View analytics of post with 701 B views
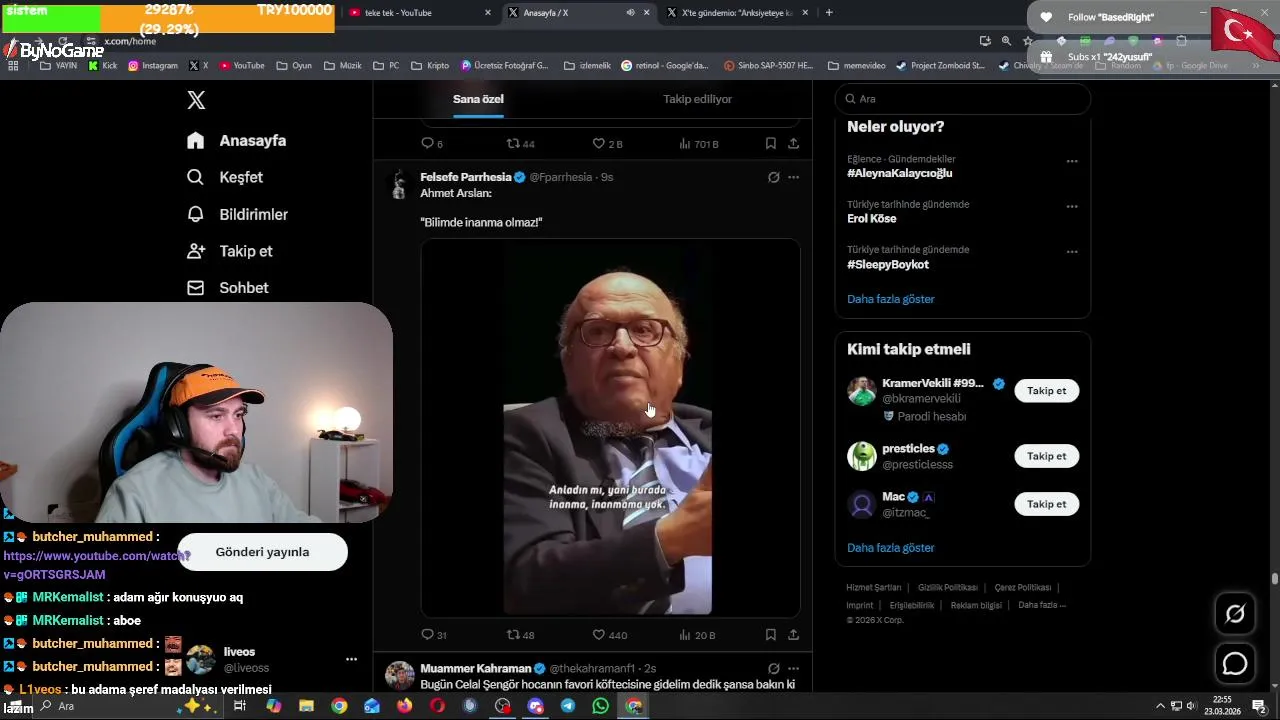The image size is (1280, 720). (698, 144)
